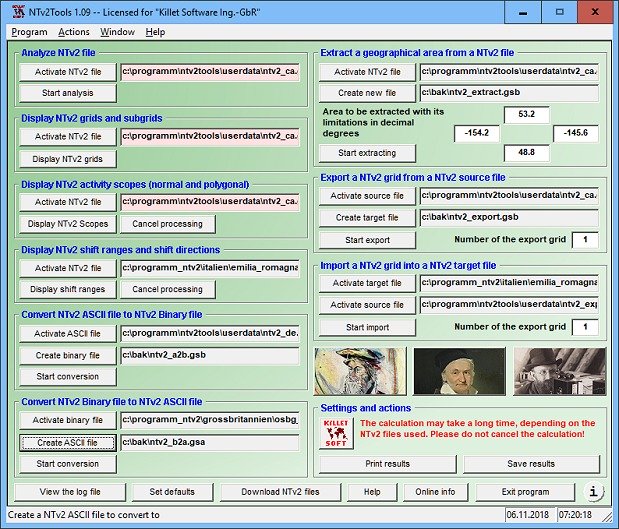The width and height of the screenshot is (619, 529).
Task: Open View the log file
Action: pos(70,492)
